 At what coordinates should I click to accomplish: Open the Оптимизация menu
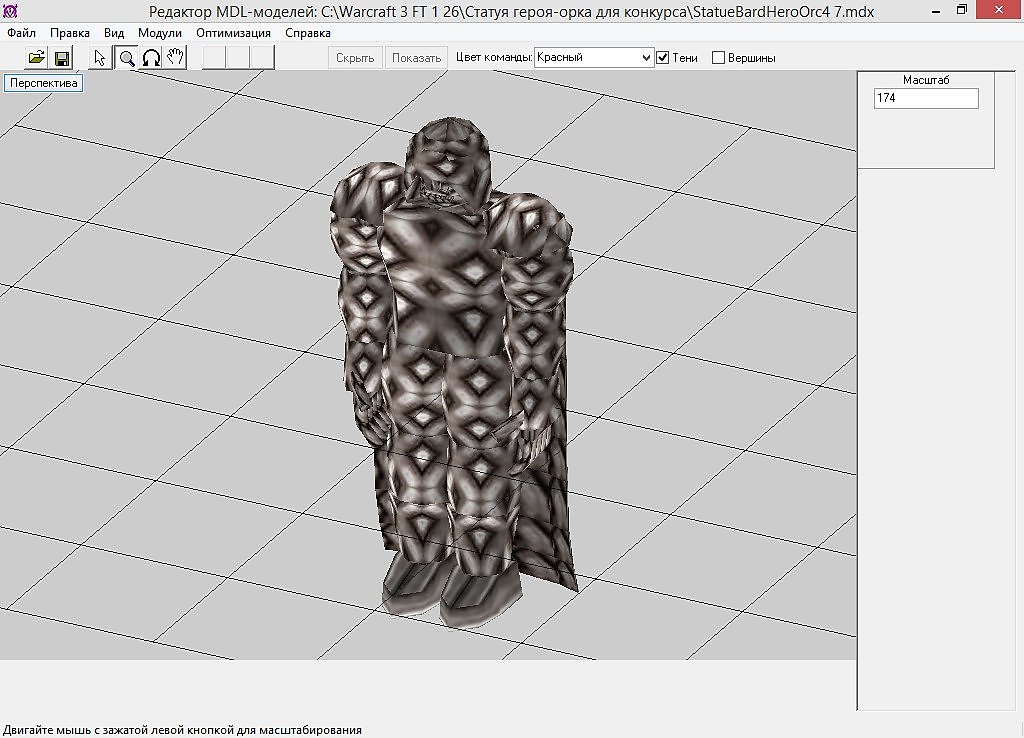point(233,33)
